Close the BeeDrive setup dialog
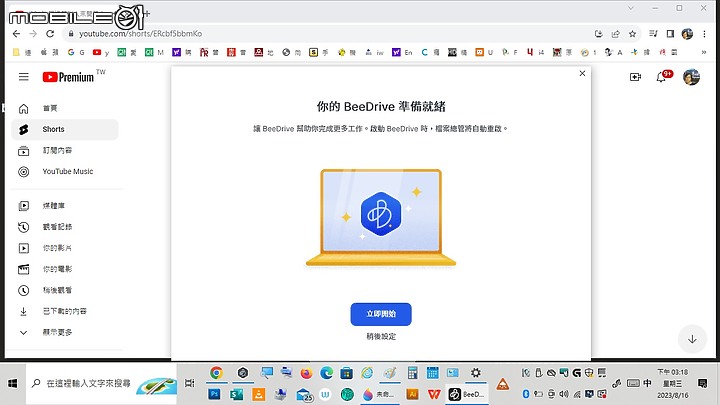The width and height of the screenshot is (720, 405). tap(582, 73)
